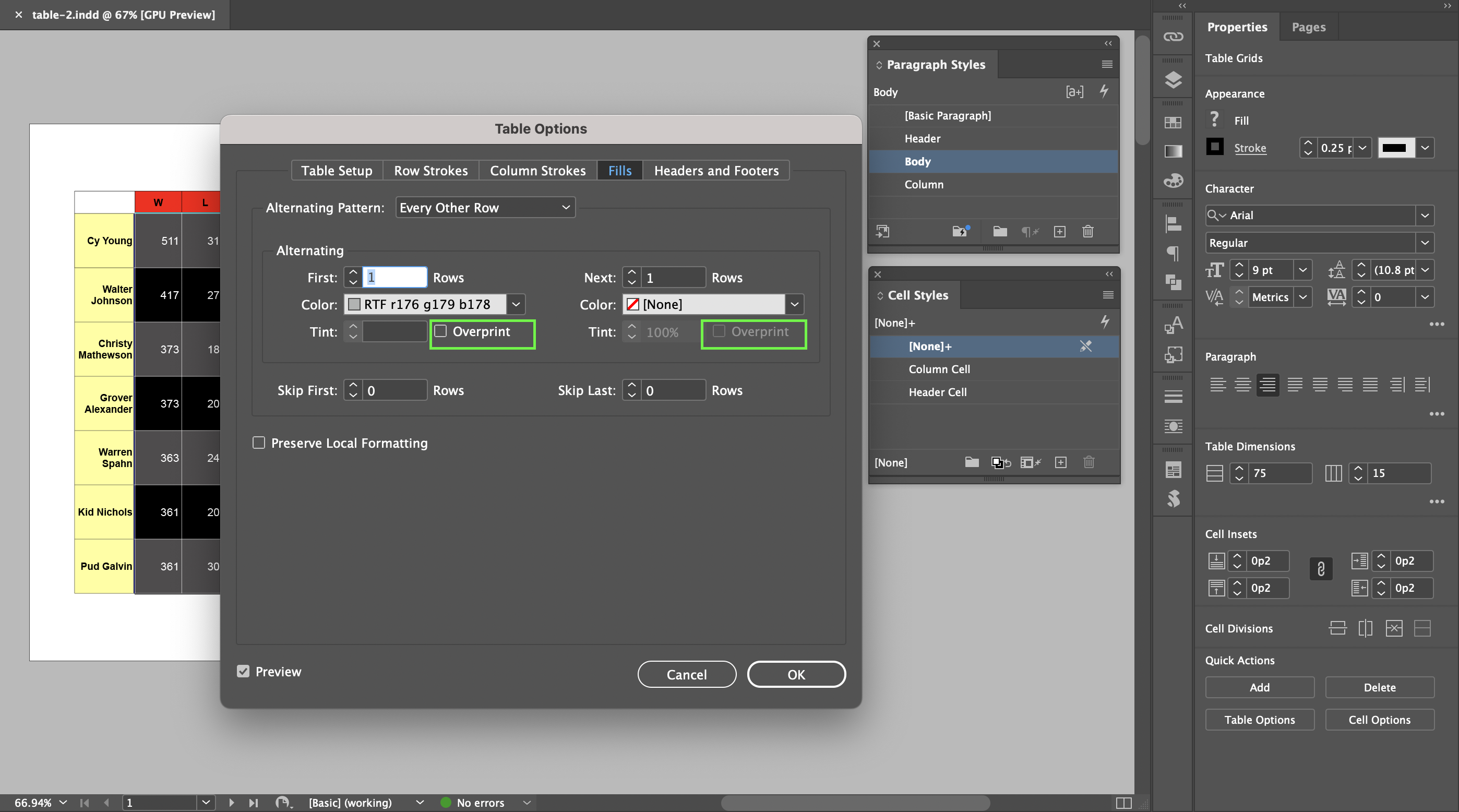Screen dimensions: 1459x812
Task: Open the stroke color swatch
Action: click(1396, 148)
